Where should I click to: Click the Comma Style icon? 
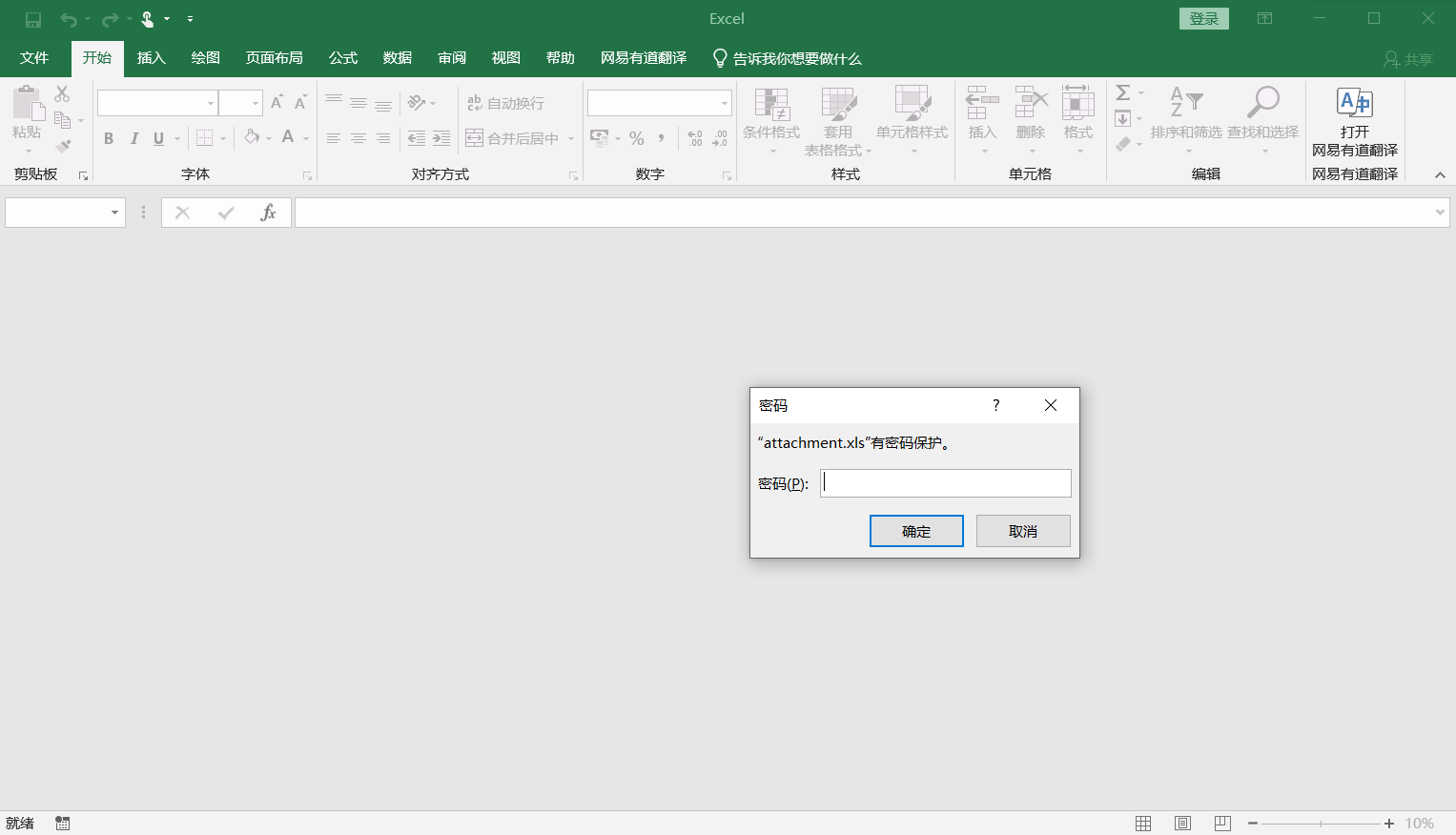tap(661, 138)
